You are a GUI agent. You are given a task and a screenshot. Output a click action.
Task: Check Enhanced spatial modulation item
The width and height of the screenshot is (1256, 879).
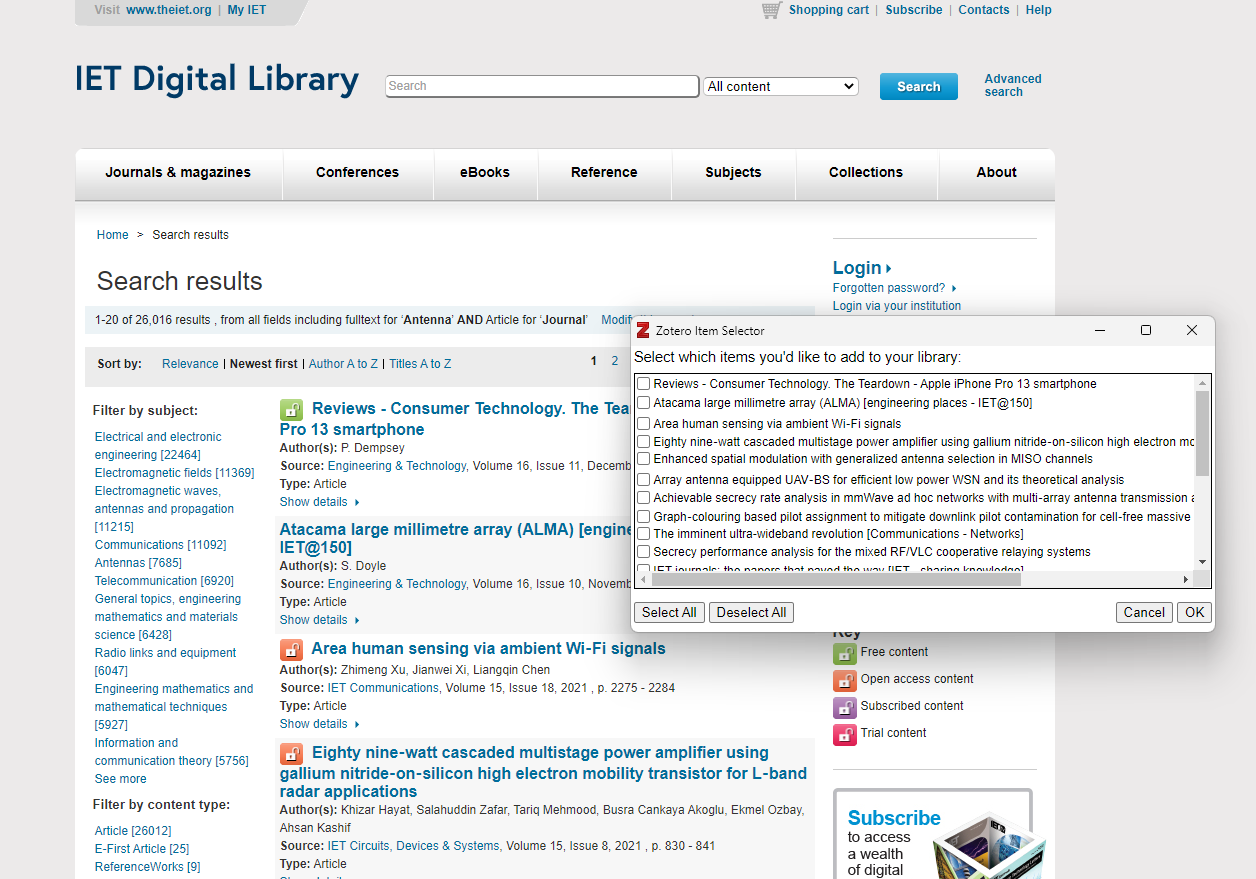[x=644, y=459]
